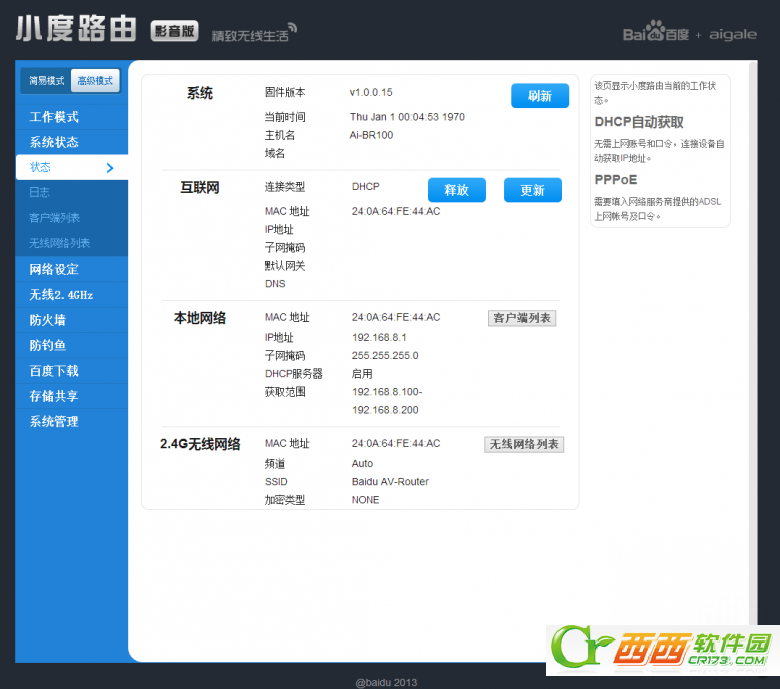This screenshot has height=689, width=780.
Task: Open 无线网络列表 sidebar submenu item
Action: [72, 243]
